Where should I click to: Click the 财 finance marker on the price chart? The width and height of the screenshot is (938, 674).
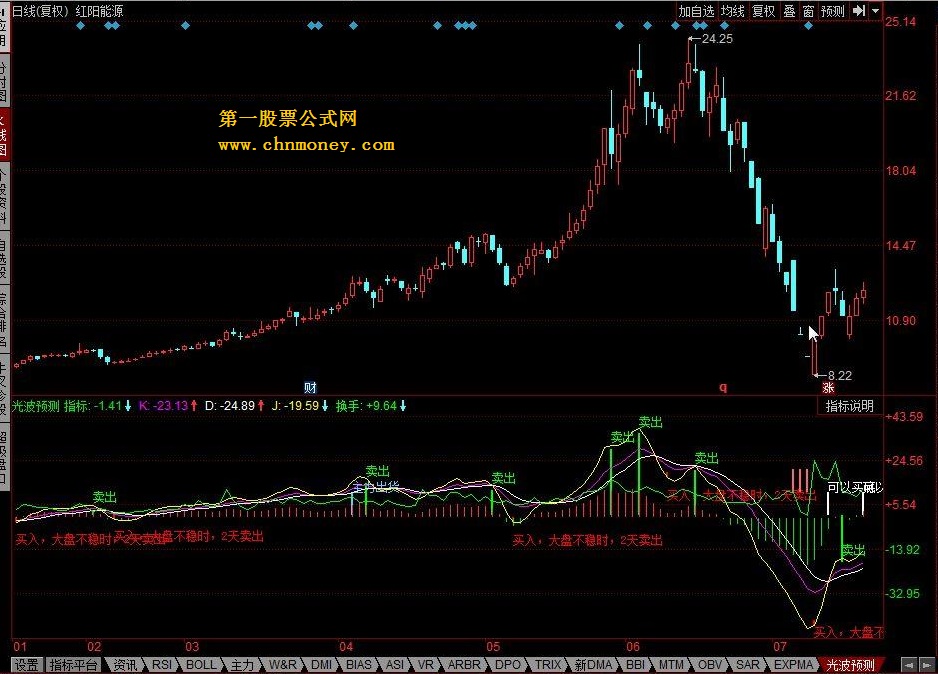(310, 388)
